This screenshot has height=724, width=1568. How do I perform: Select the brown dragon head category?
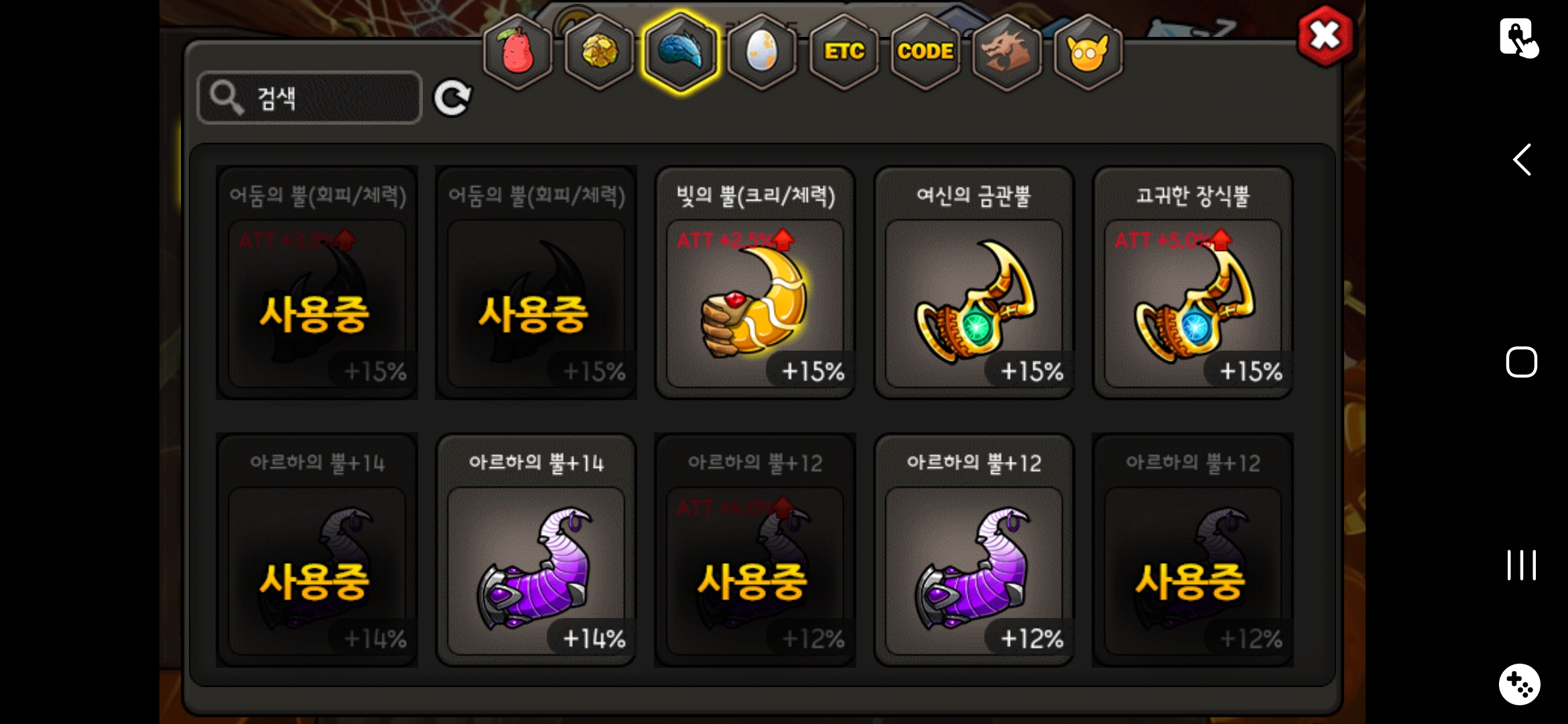(x=1006, y=52)
